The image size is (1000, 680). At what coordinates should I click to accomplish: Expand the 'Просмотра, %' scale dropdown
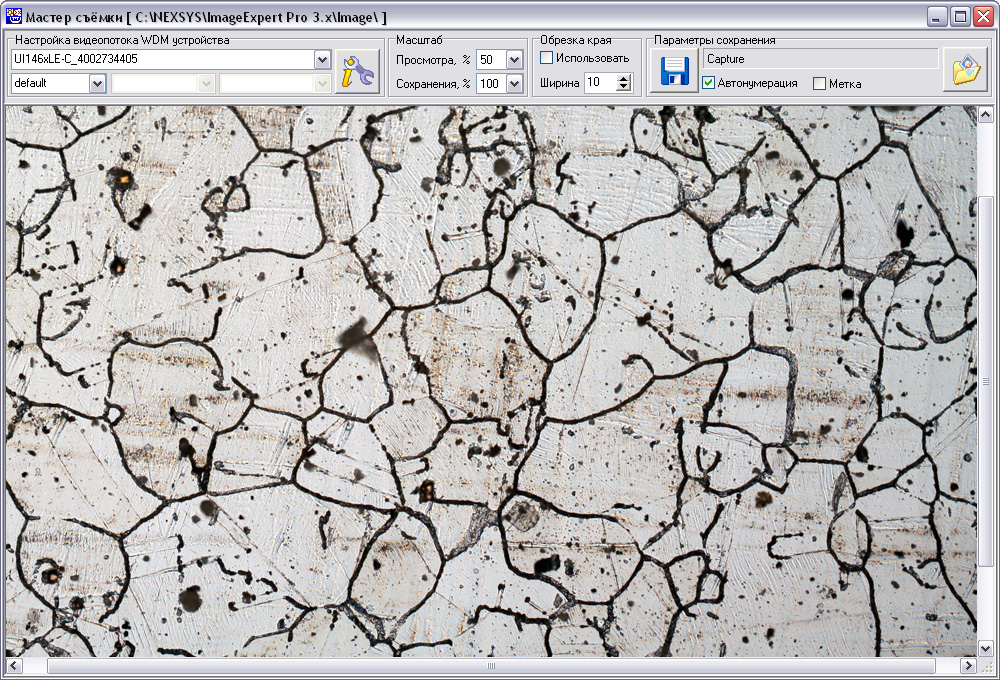click(x=514, y=60)
